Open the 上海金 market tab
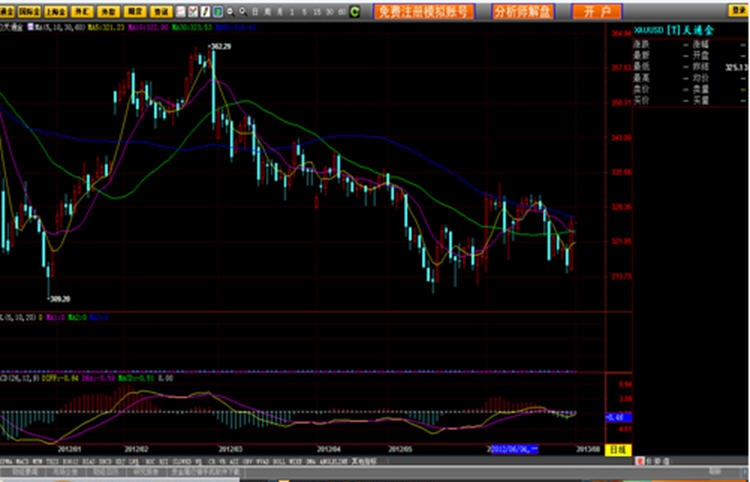This screenshot has height=482, width=750. (x=55, y=11)
